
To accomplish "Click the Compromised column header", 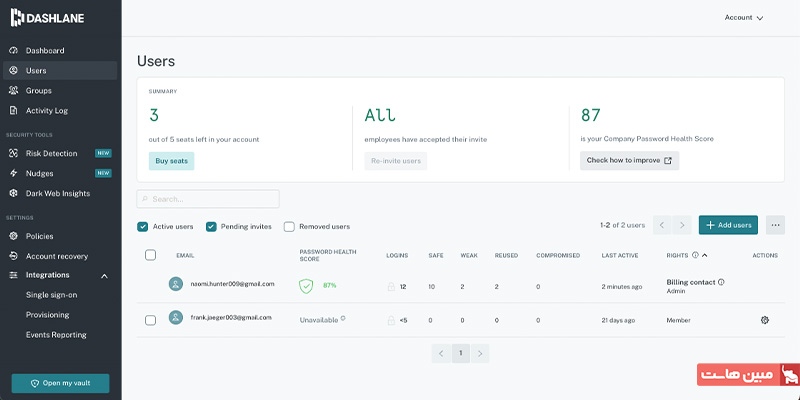I will coord(558,256).
